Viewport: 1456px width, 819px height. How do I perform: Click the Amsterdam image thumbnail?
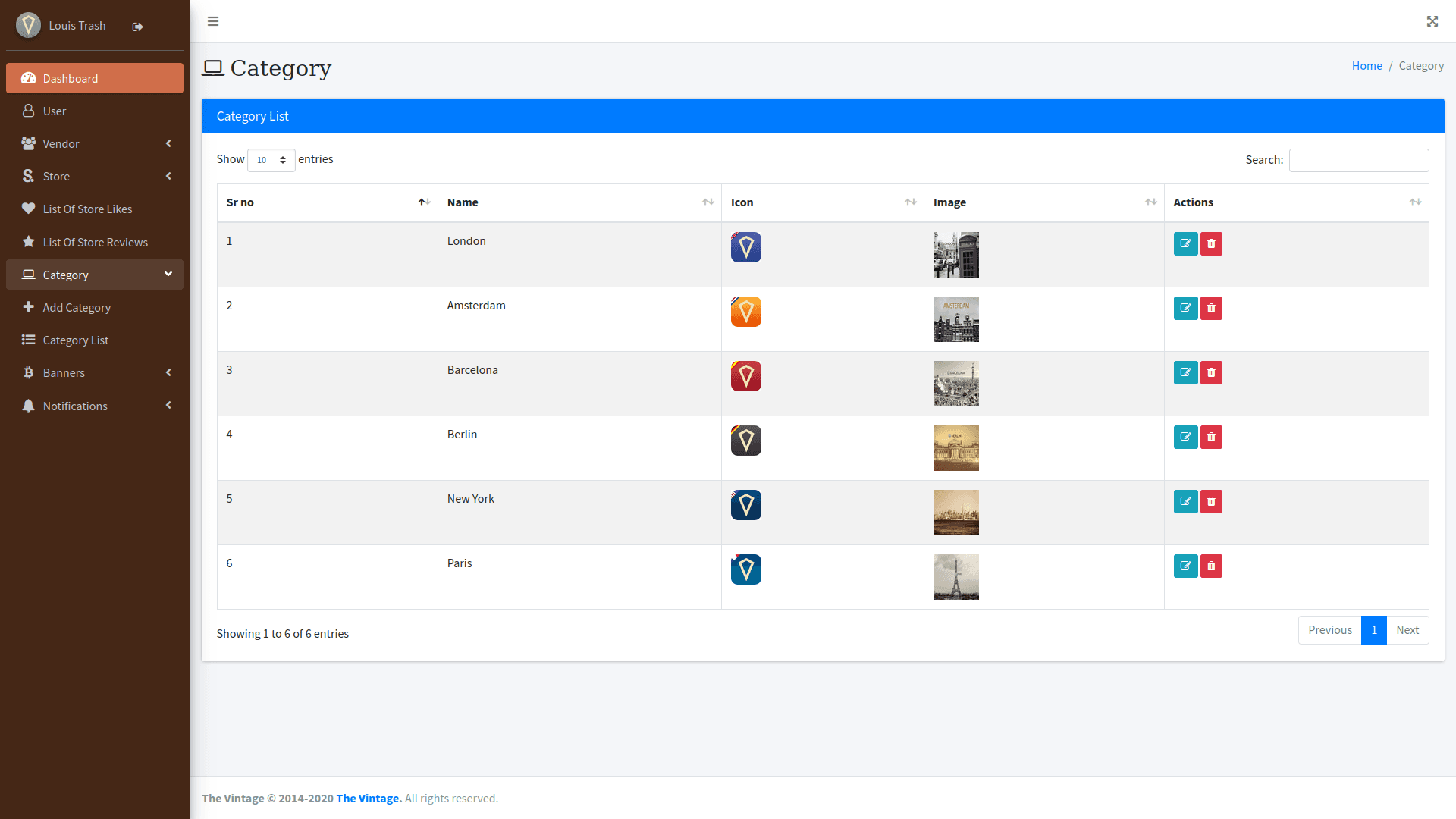tap(955, 318)
